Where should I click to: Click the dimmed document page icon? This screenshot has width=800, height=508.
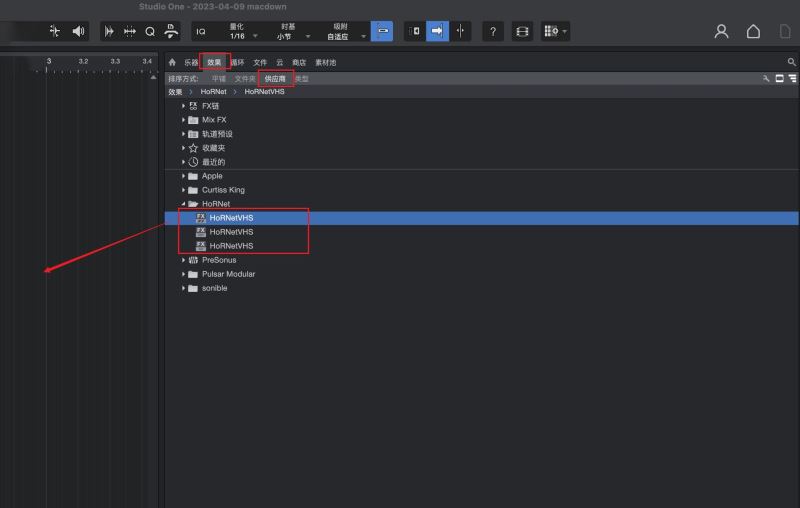click(785, 32)
